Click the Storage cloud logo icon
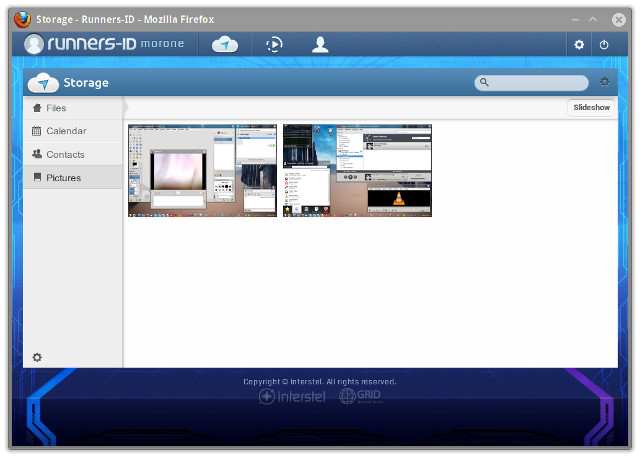 point(43,83)
